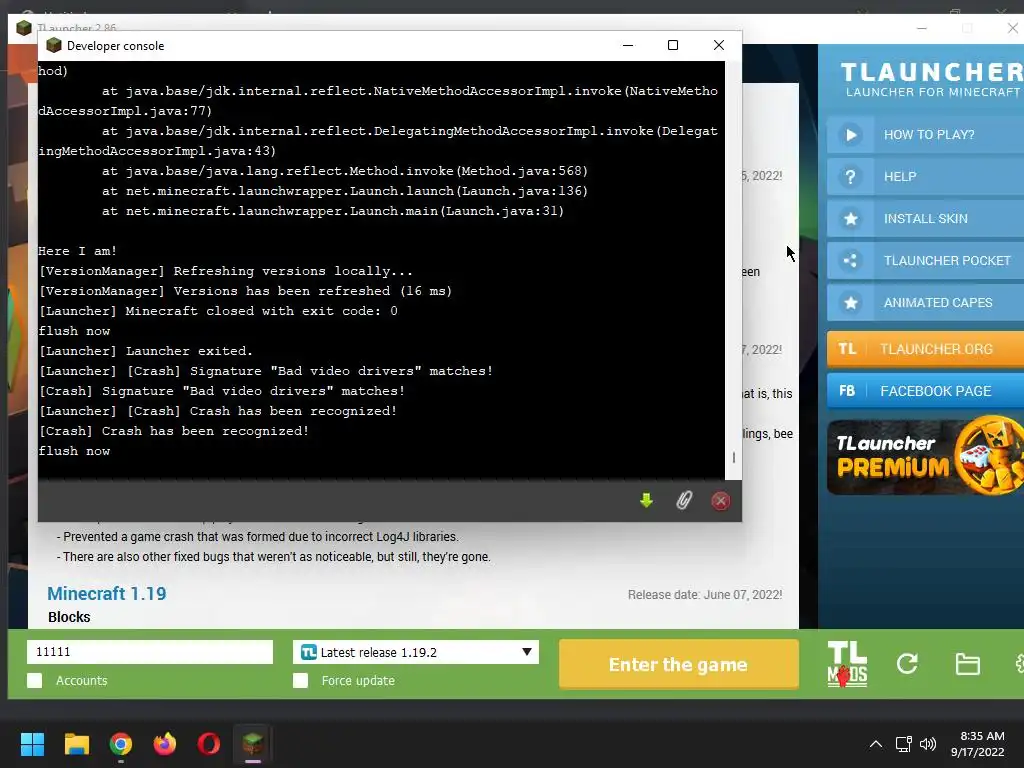Click the star icon beside Install Skin
The height and width of the screenshot is (768, 1024).
pos(850,219)
